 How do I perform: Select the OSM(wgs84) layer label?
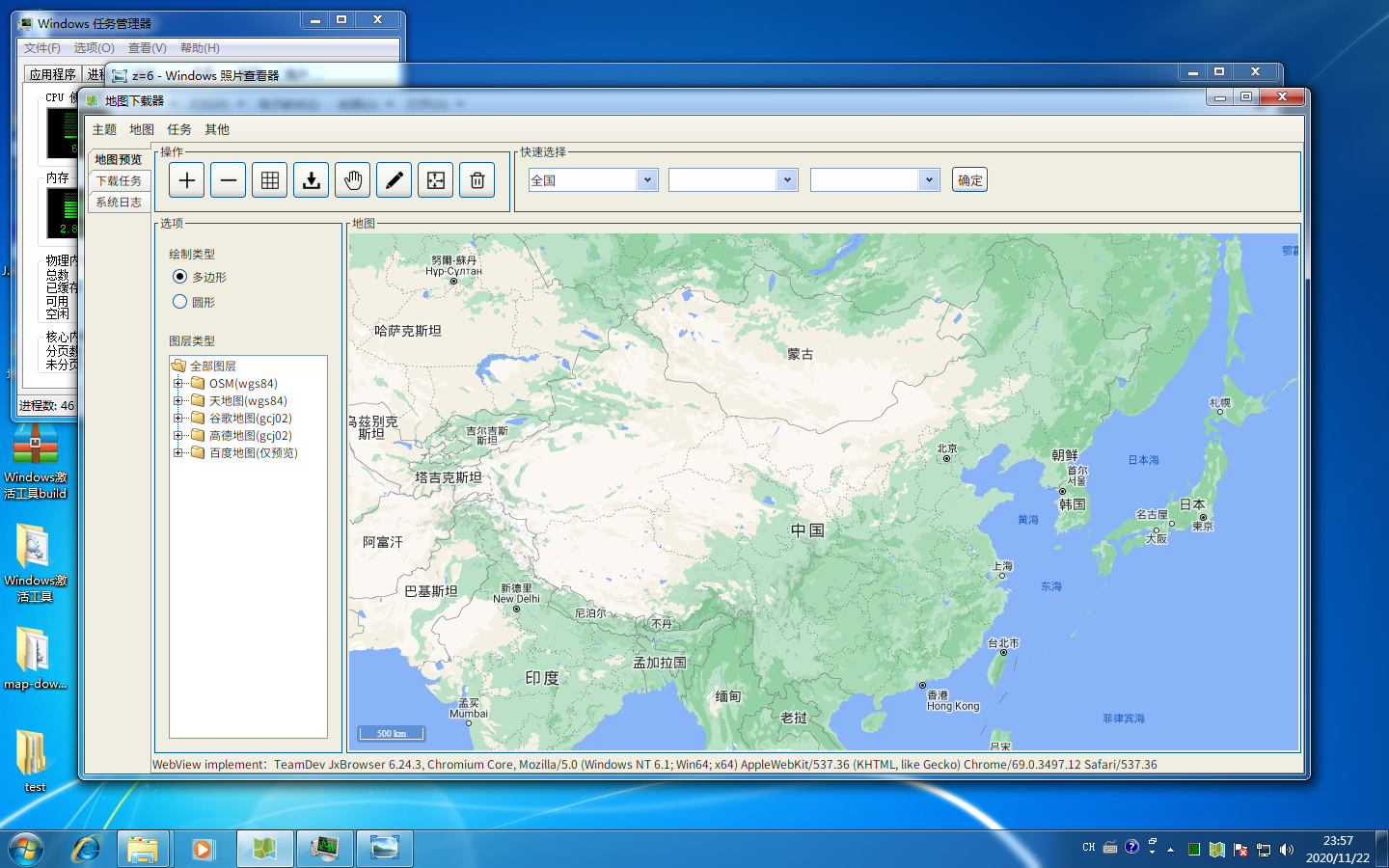pos(243,383)
